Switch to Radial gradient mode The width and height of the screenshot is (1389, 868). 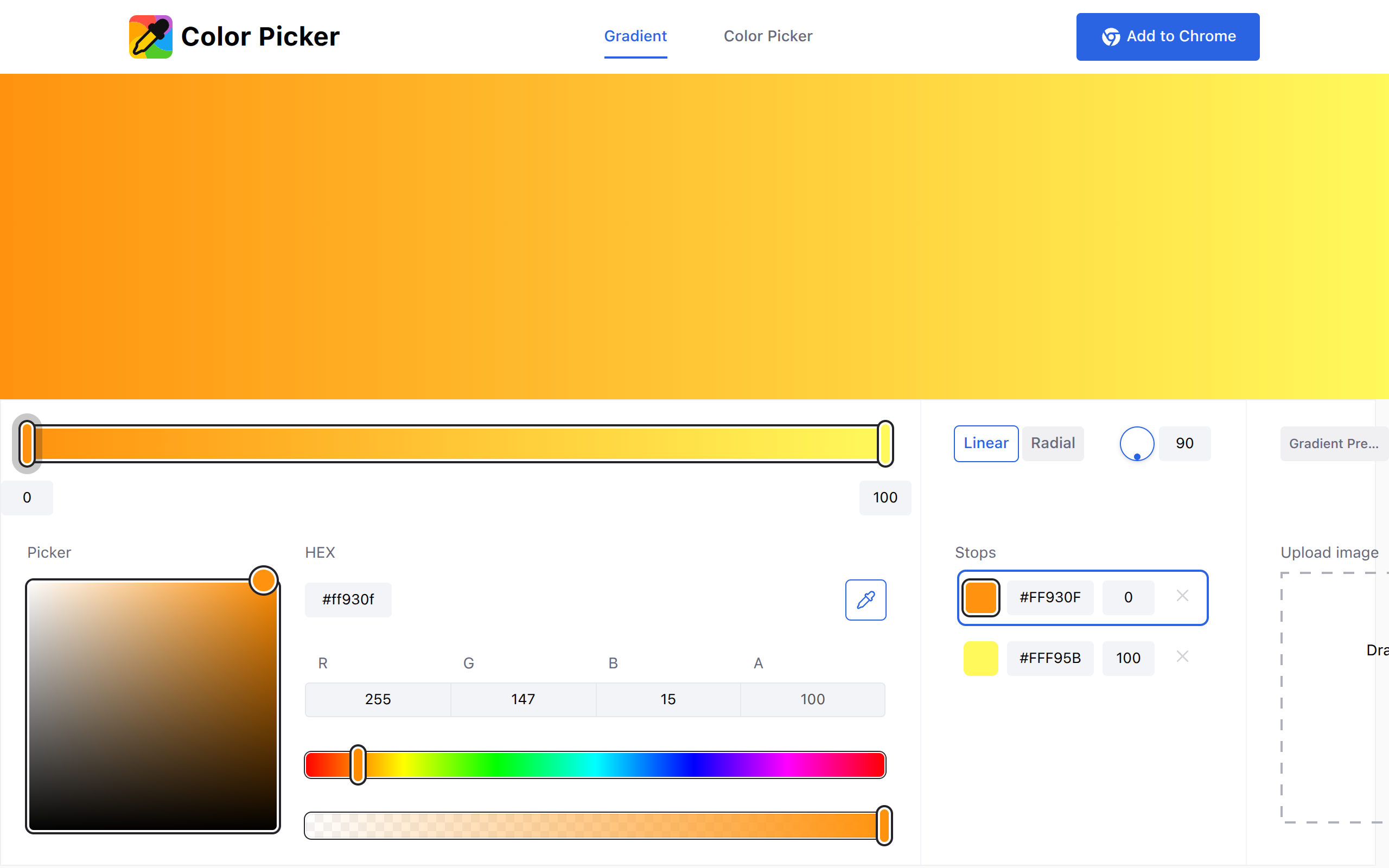(x=1053, y=443)
